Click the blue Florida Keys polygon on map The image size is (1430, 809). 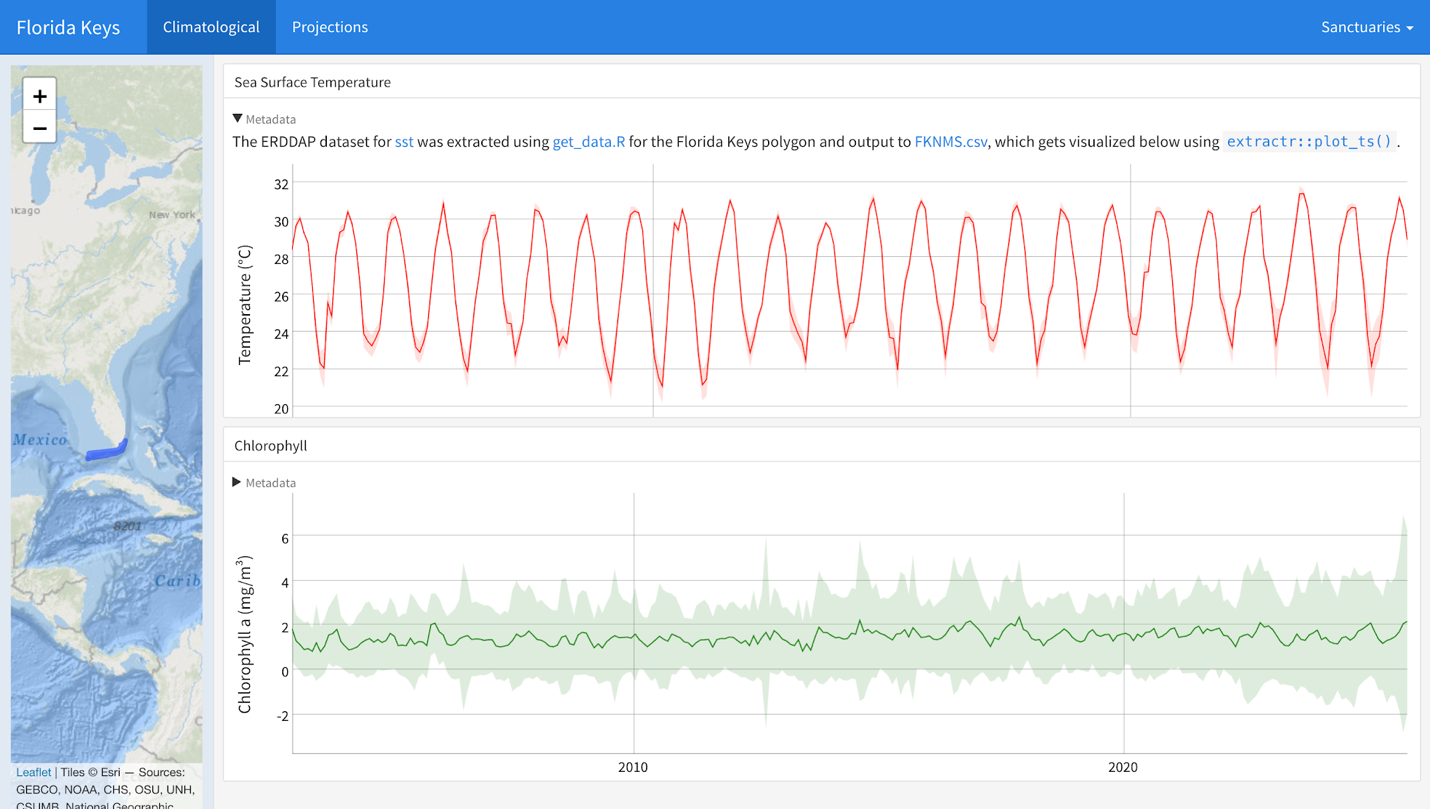[104, 452]
